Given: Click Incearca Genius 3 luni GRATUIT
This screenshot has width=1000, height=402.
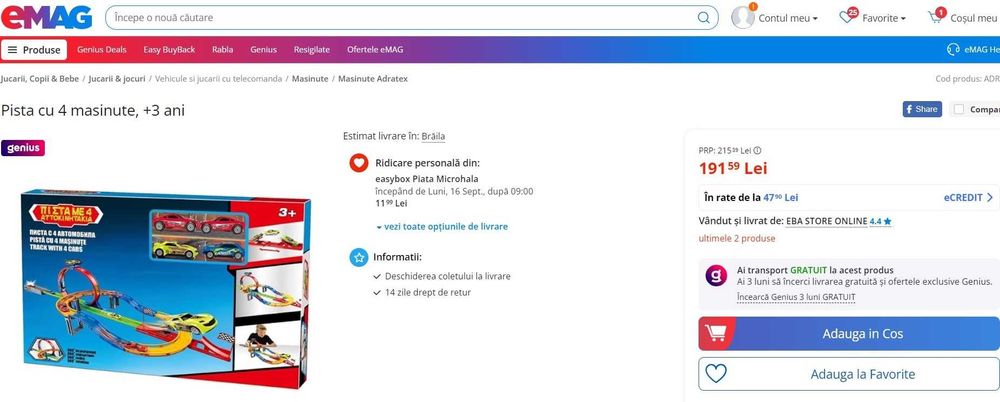Looking at the screenshot, I should point(796,297).
